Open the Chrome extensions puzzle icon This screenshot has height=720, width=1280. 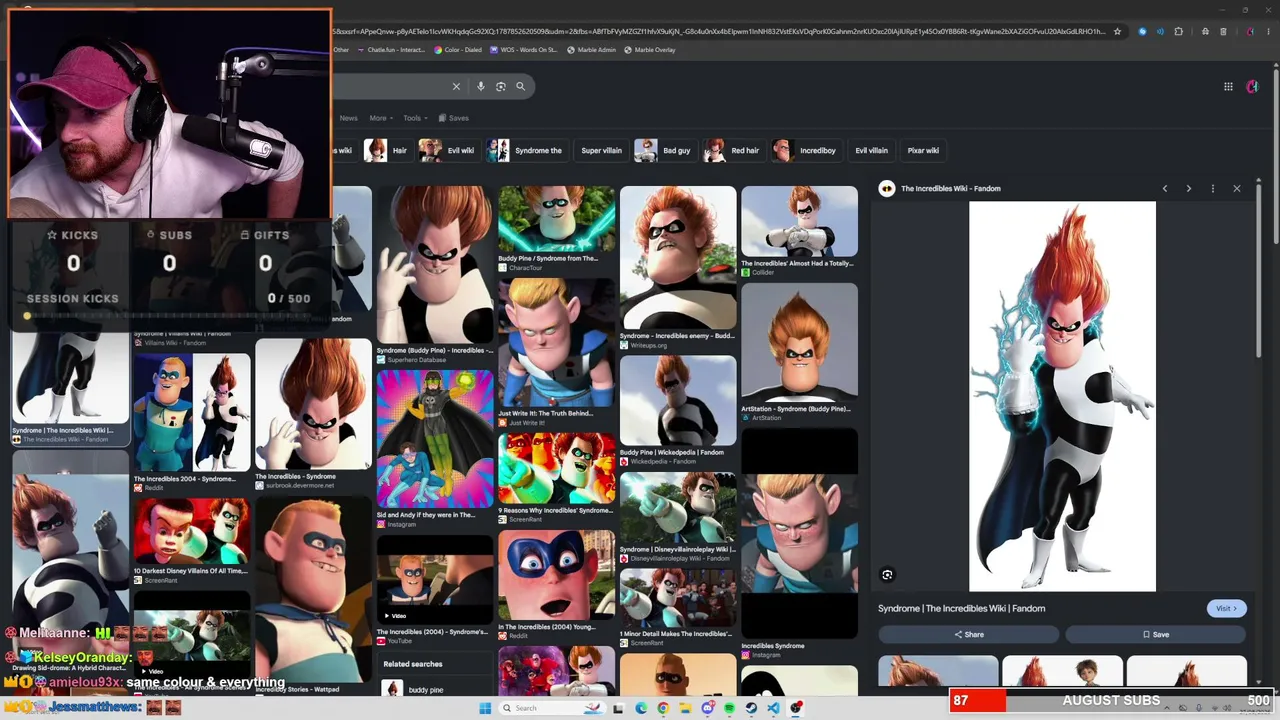1178,31
